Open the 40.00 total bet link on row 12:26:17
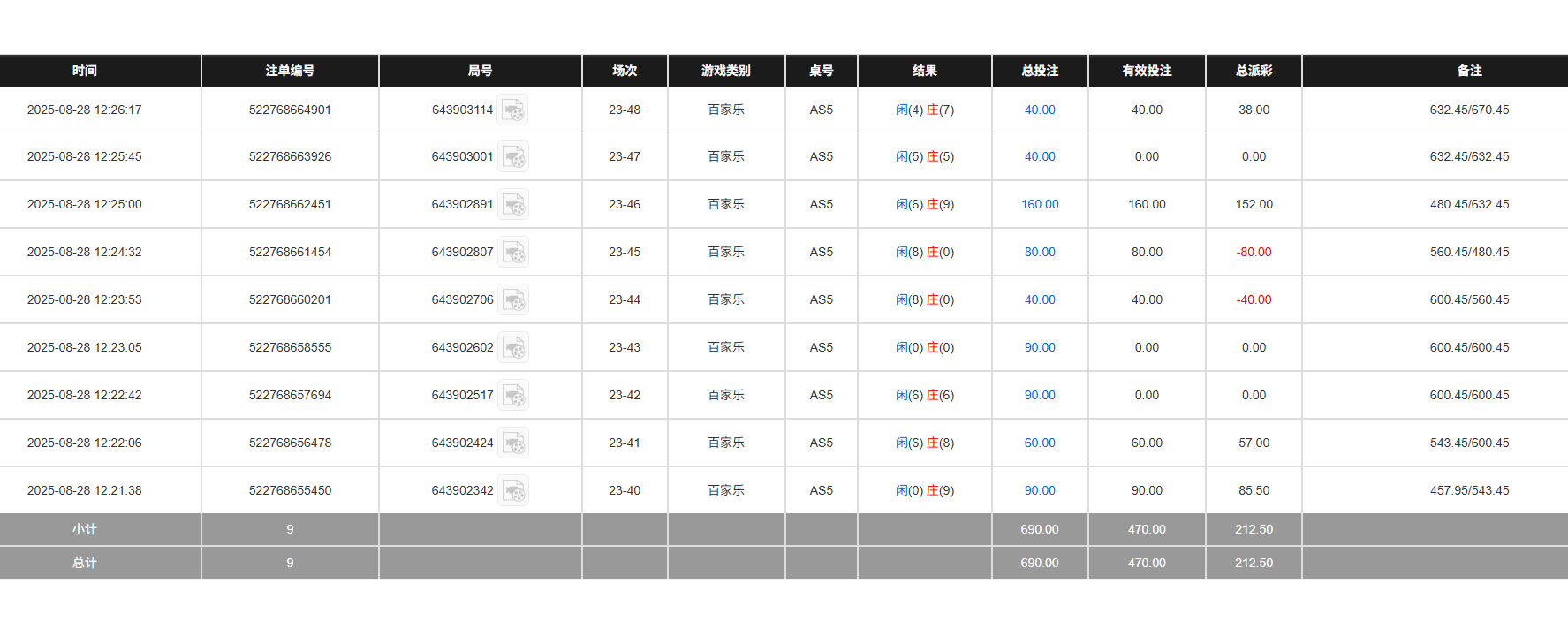This screenshot has height=621, width=1568. point(1040,110)
